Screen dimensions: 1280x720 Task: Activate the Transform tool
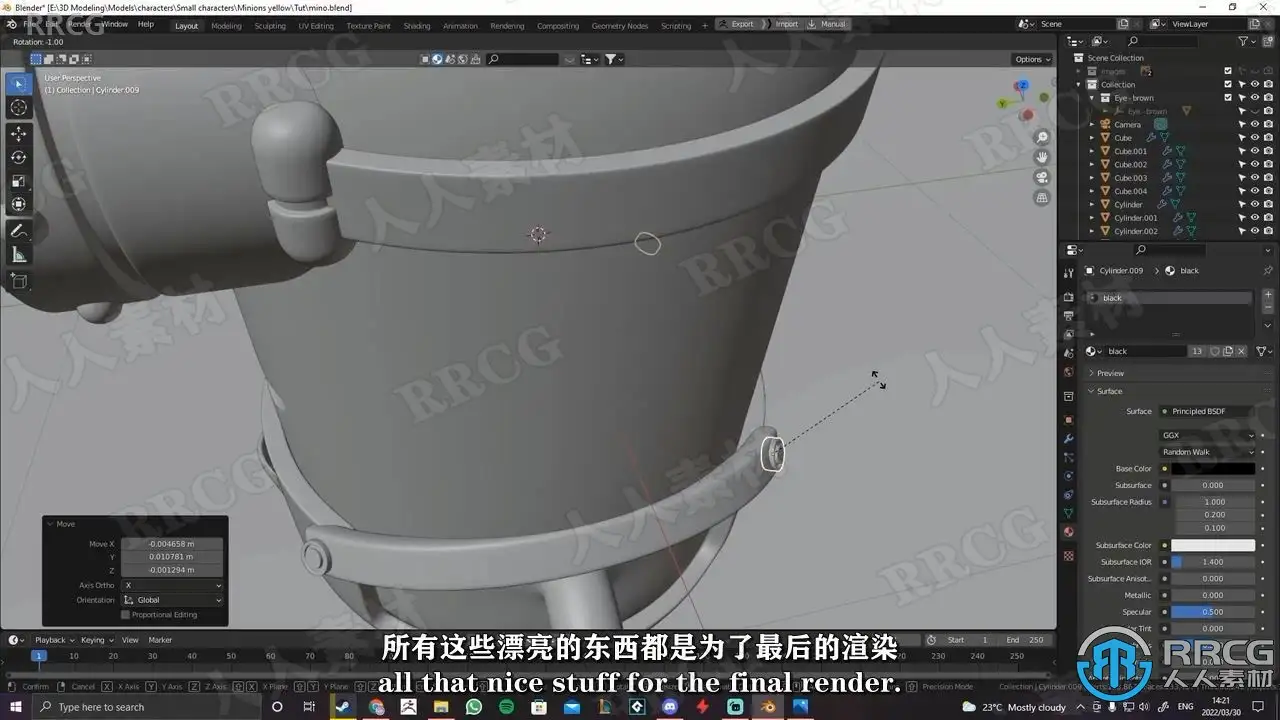pos(19,204)
